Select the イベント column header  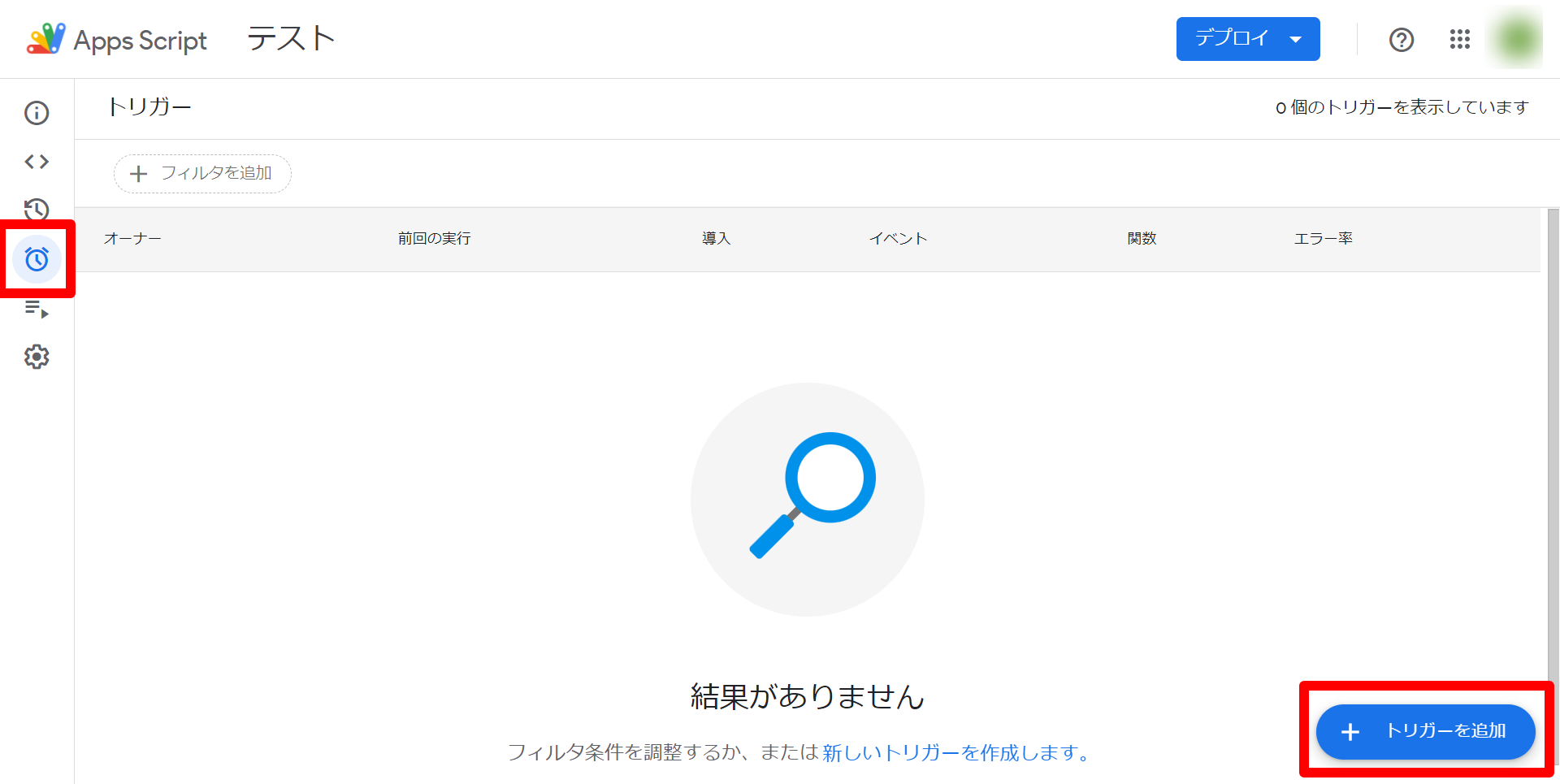tap(898, 238)
